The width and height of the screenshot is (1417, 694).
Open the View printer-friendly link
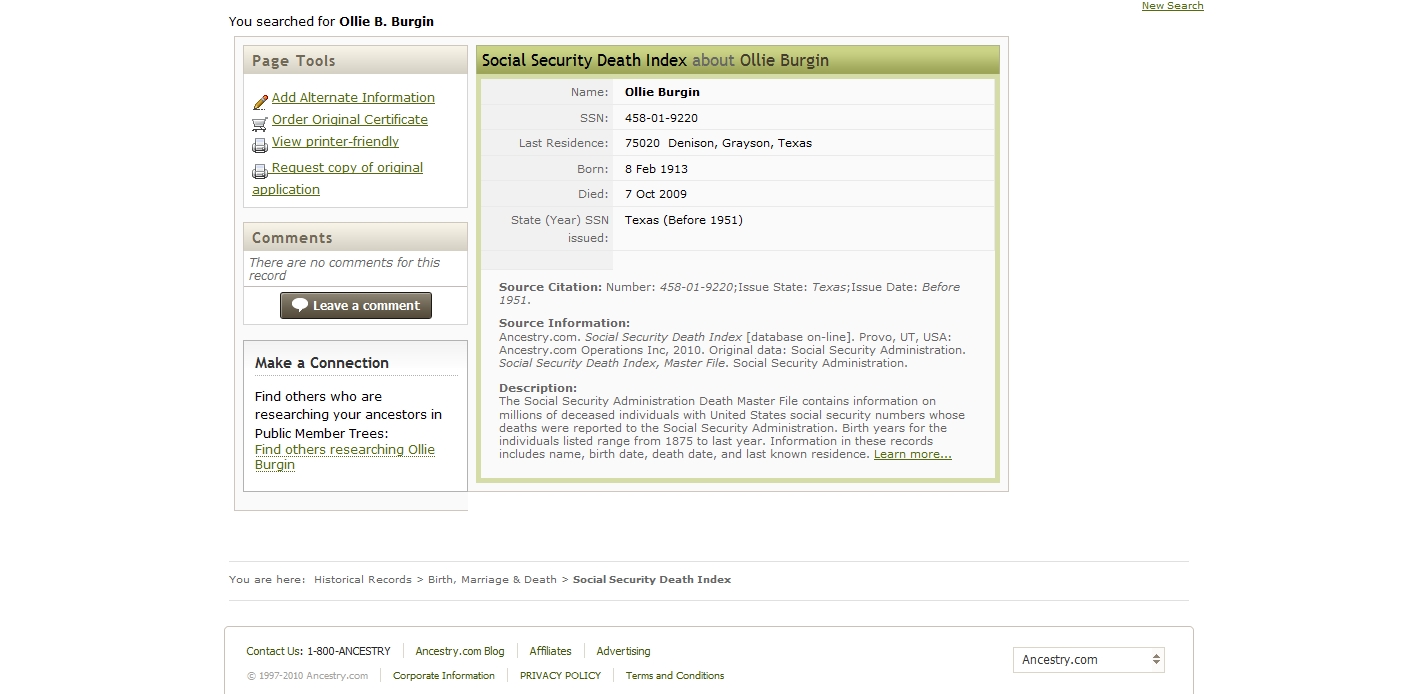pyautogui.click(x=335, y=142)
